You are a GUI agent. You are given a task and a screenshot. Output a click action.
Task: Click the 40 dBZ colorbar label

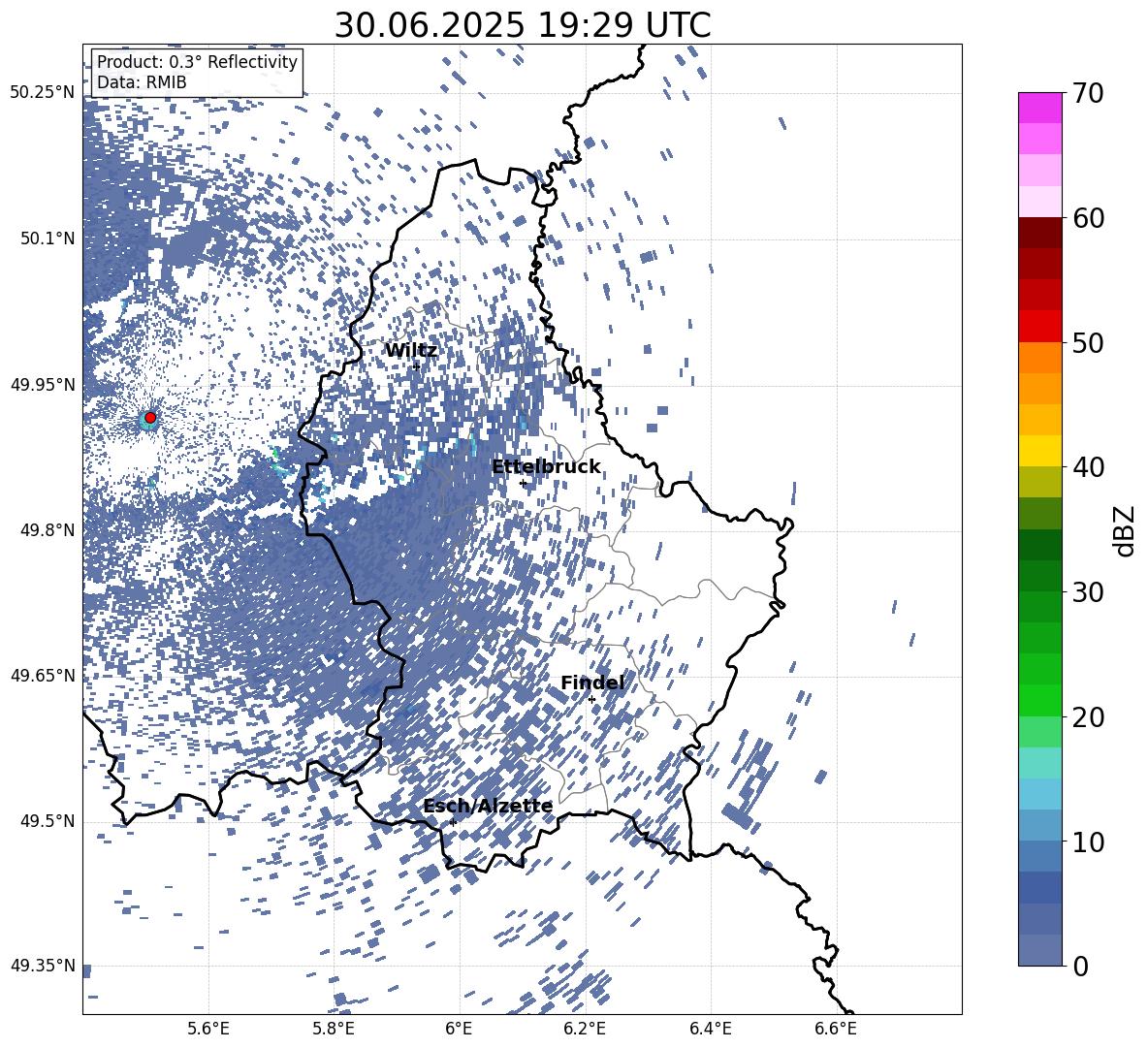1088,467
